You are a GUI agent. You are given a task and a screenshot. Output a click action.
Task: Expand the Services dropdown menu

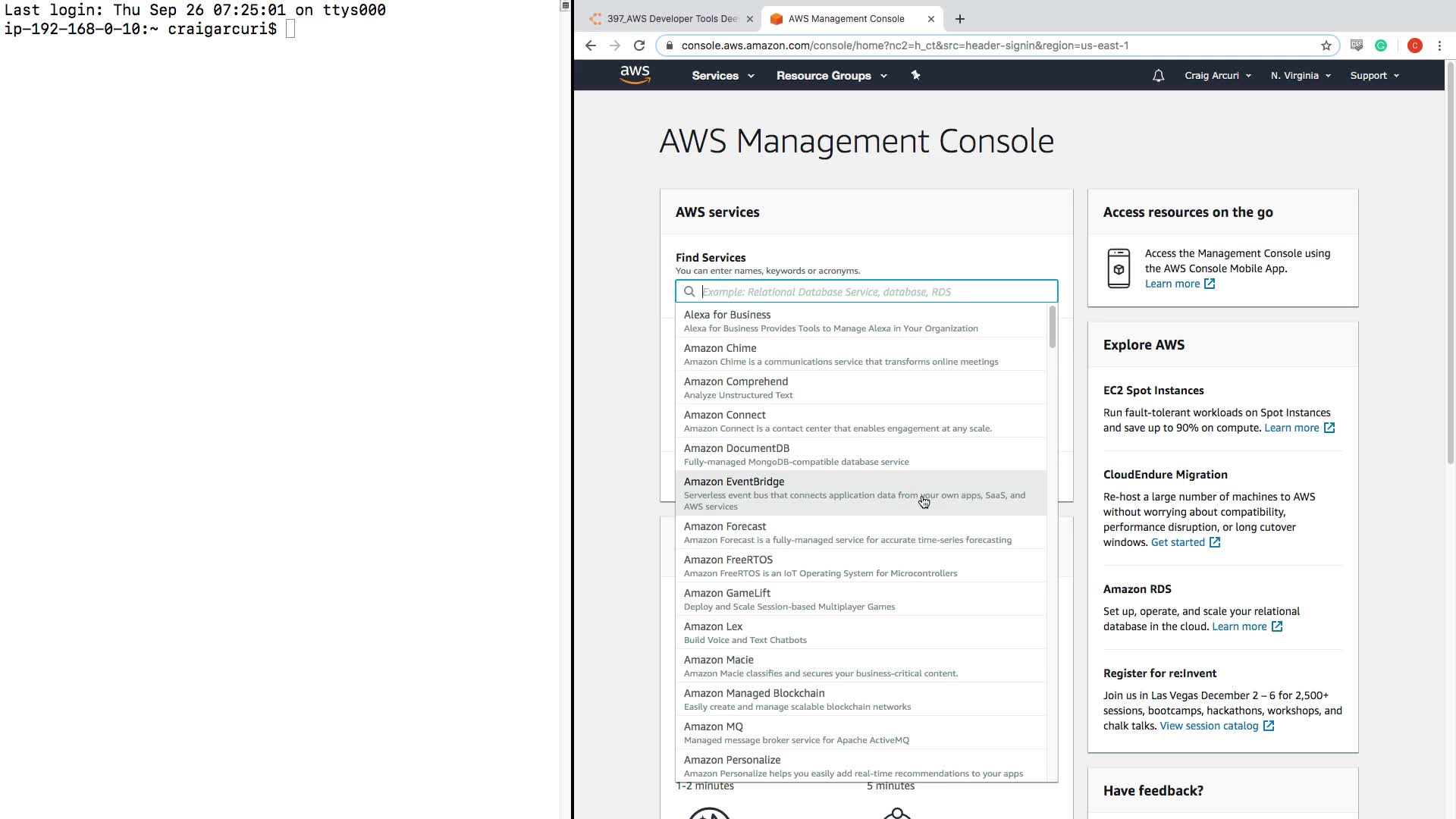pos(722,76)
